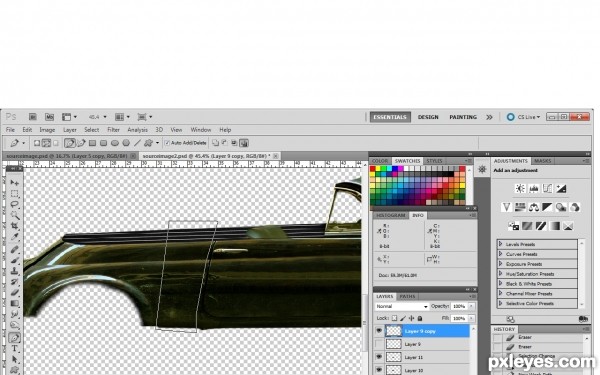Open the Filter menu

click(x=113, y=130)
